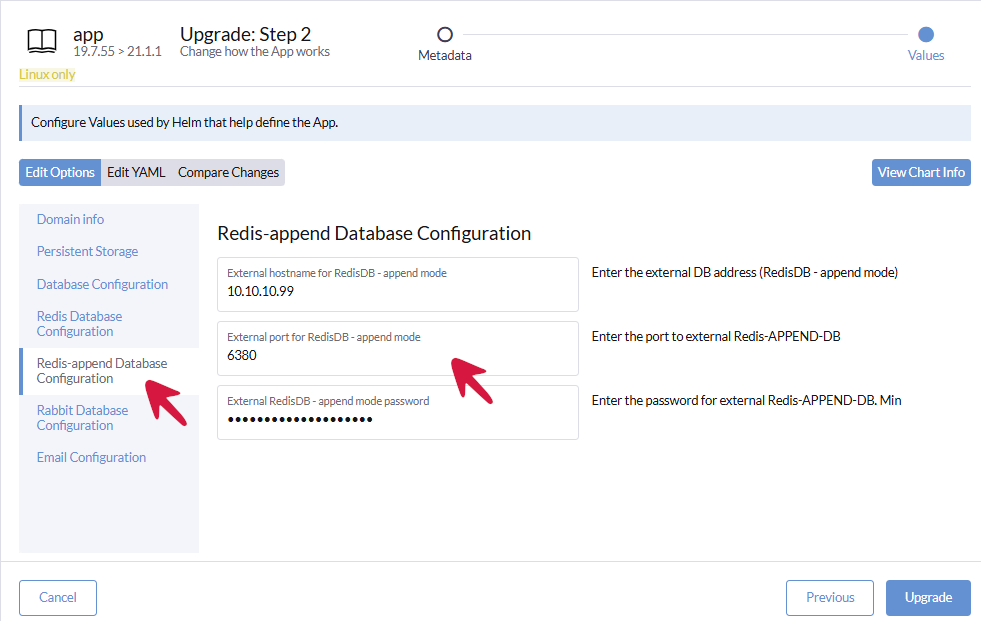The width and height of the screenshot is (981, 621).
Task: Go back with the Previous button
Action: [829, 597]
